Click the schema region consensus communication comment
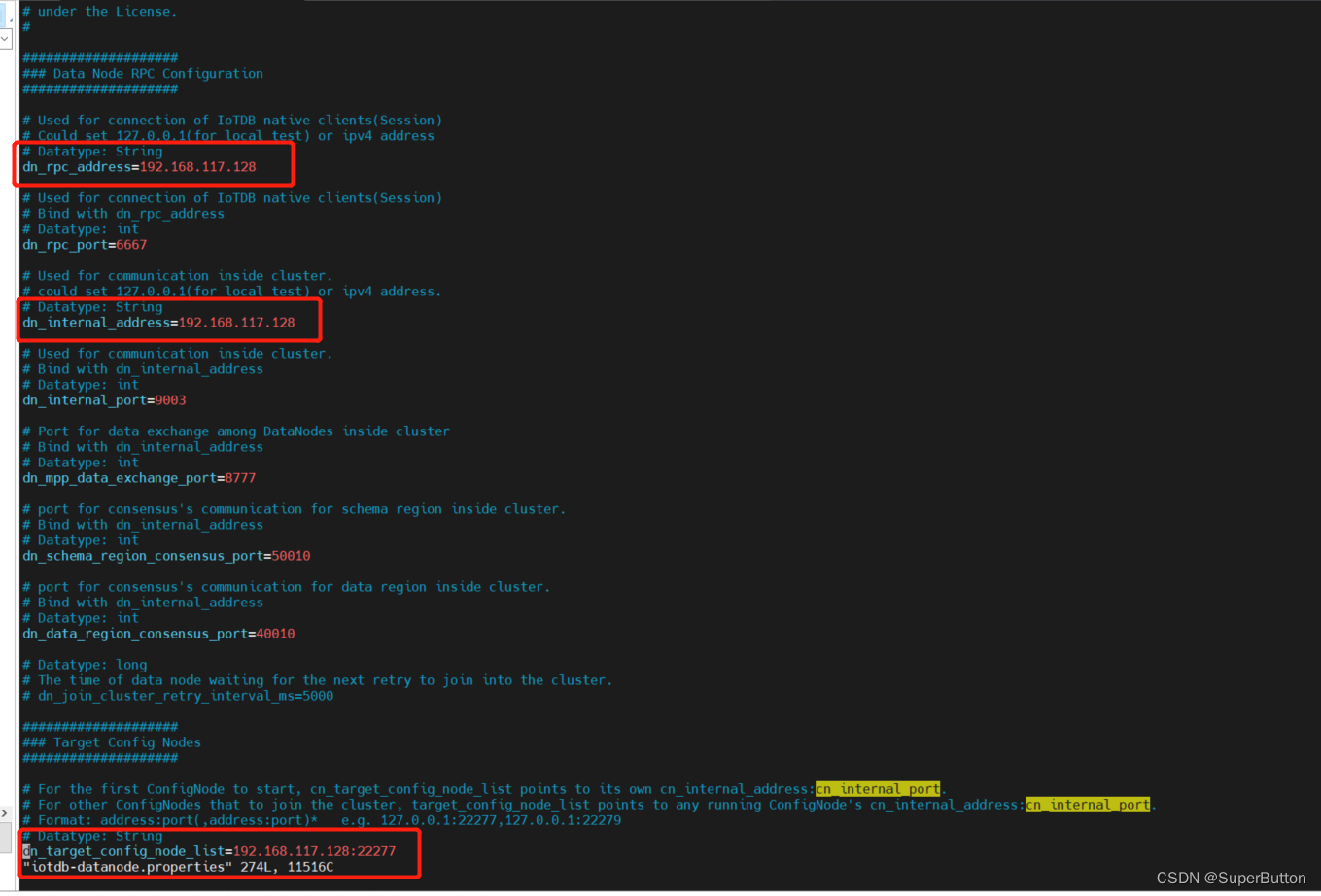Image resolution: width=1321 pixels, height=896 pixels. (x=294, y=509)
